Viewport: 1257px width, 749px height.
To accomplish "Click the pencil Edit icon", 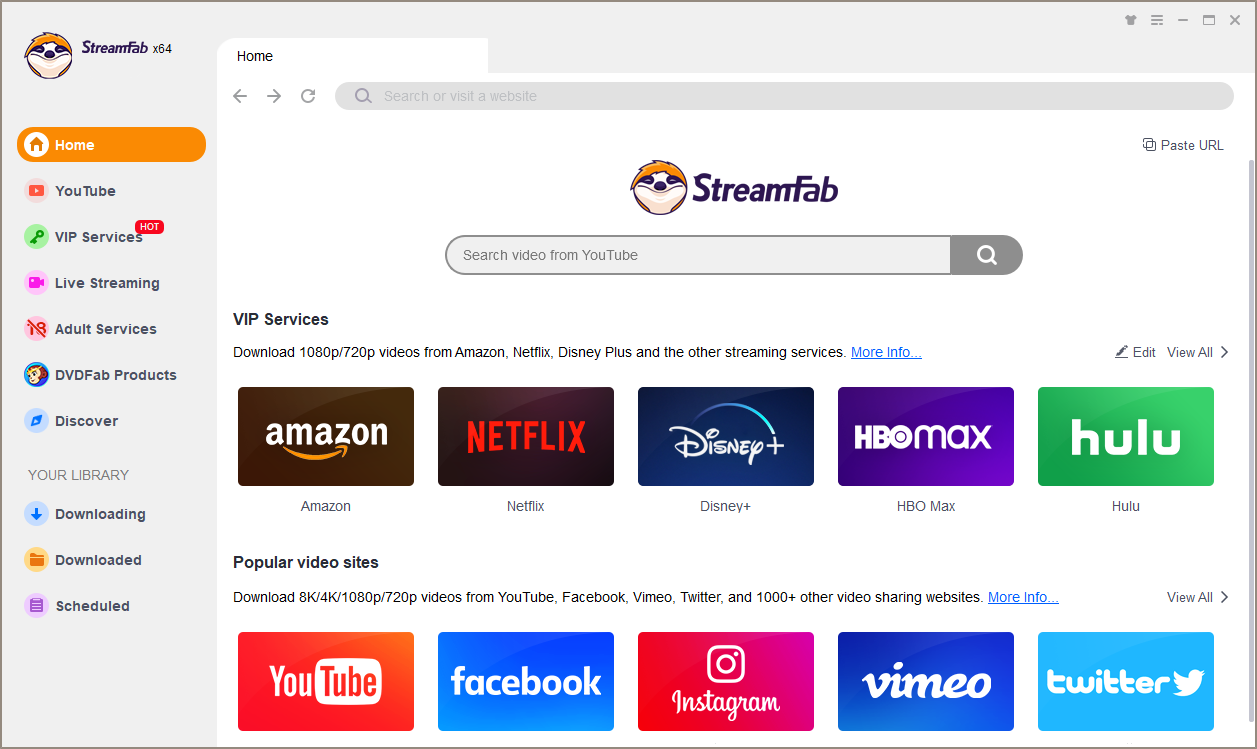I will [x=1121, y=352].
